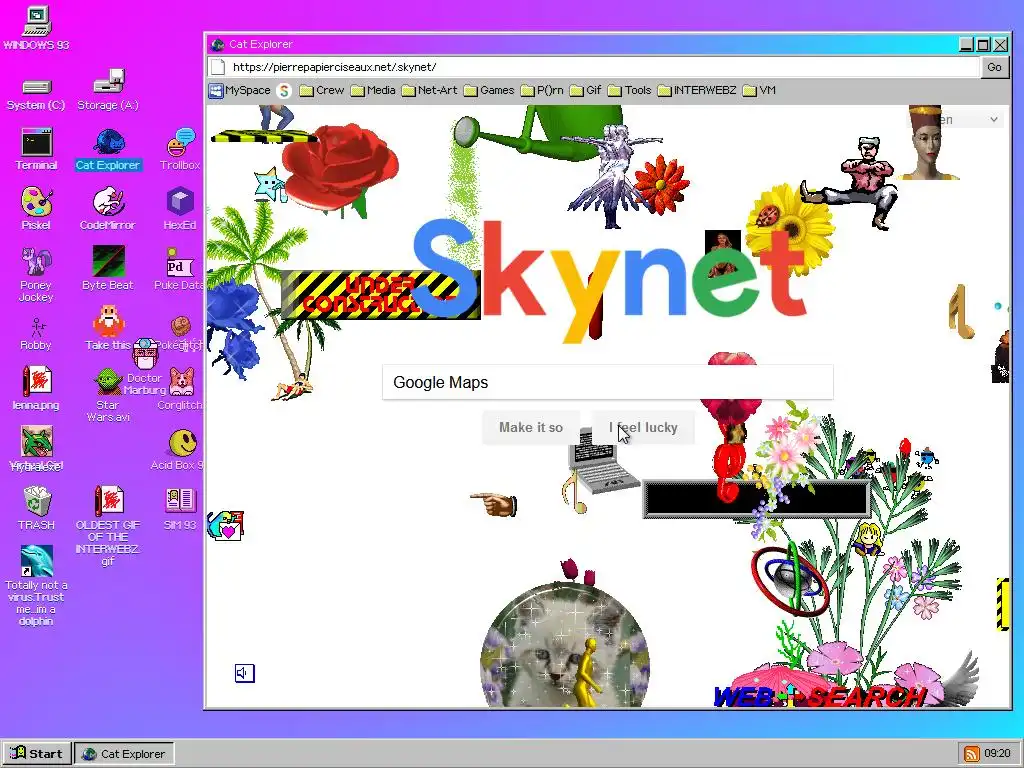The height and width of the screenshot is (768, 1024).
Task: Open the Start menu
Action: click(37, 754)
